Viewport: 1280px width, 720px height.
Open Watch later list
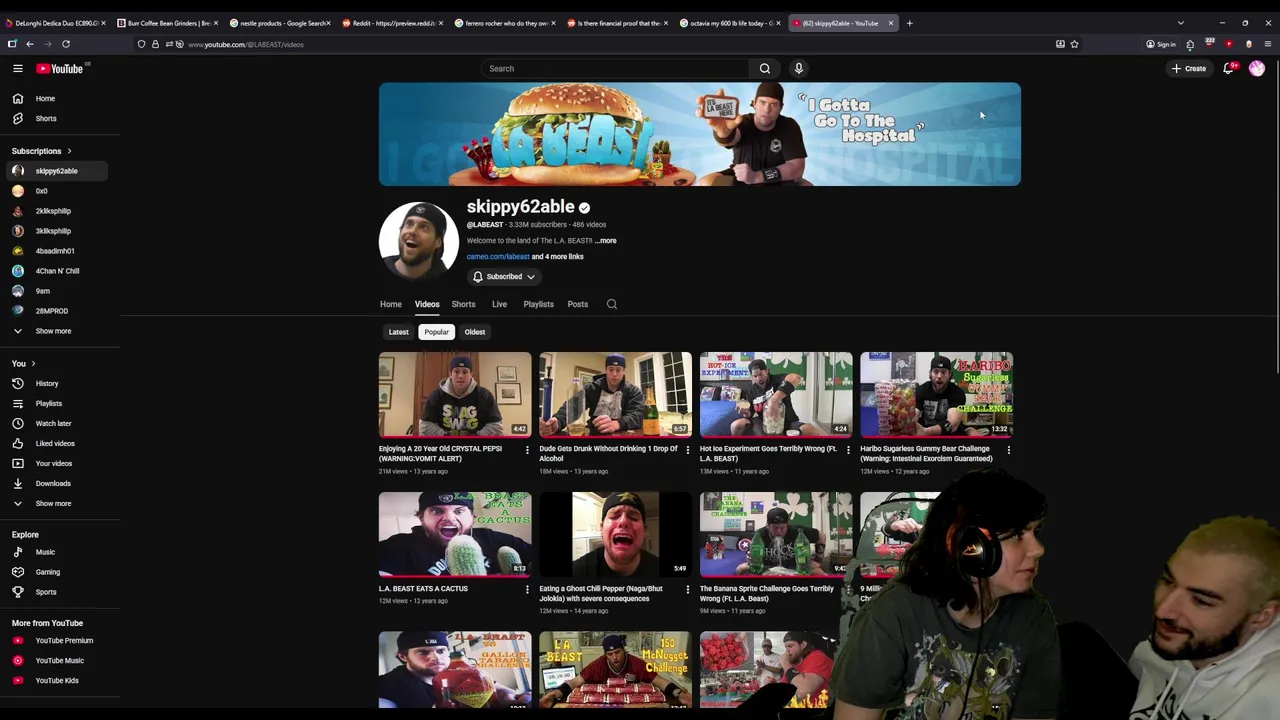coord(55,423)
